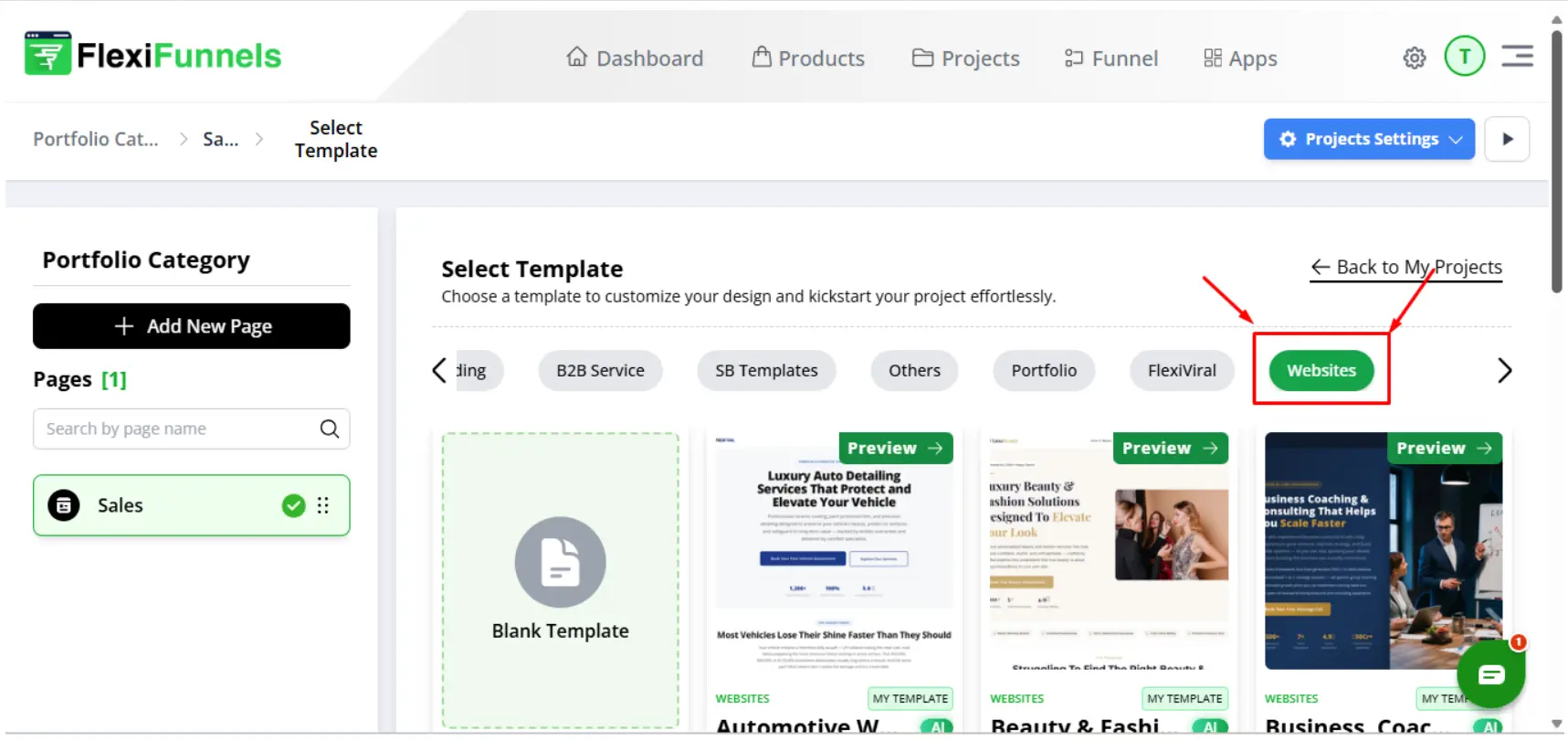
Task: Expand the Projects Settings dropdown
Action: [1369, 139]
